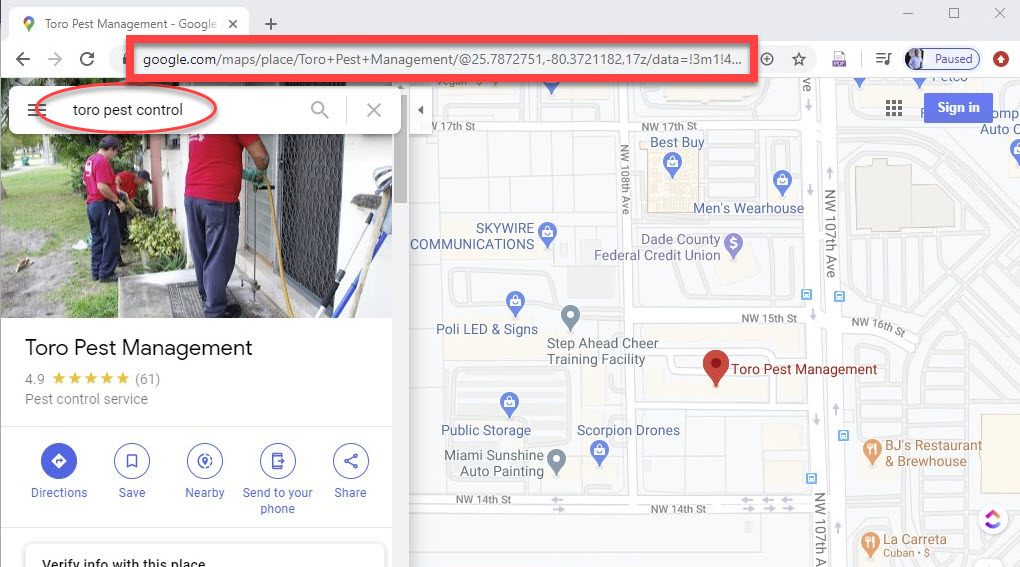Reload the page
The height and width of the screenshot is (567, 1020).
click(87, 59)
